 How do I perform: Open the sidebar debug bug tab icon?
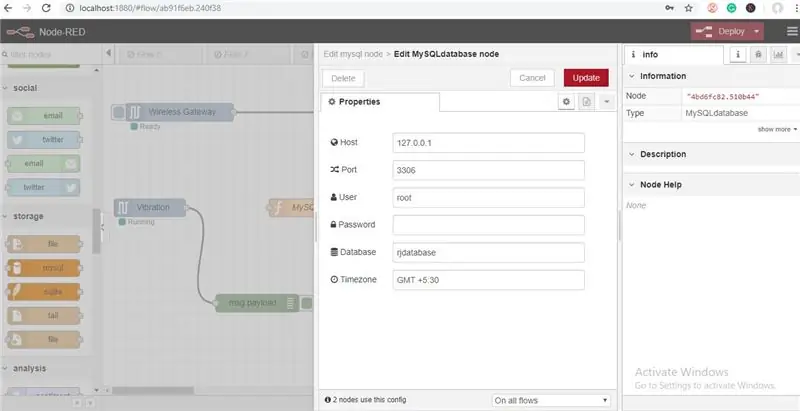(758, 55)
